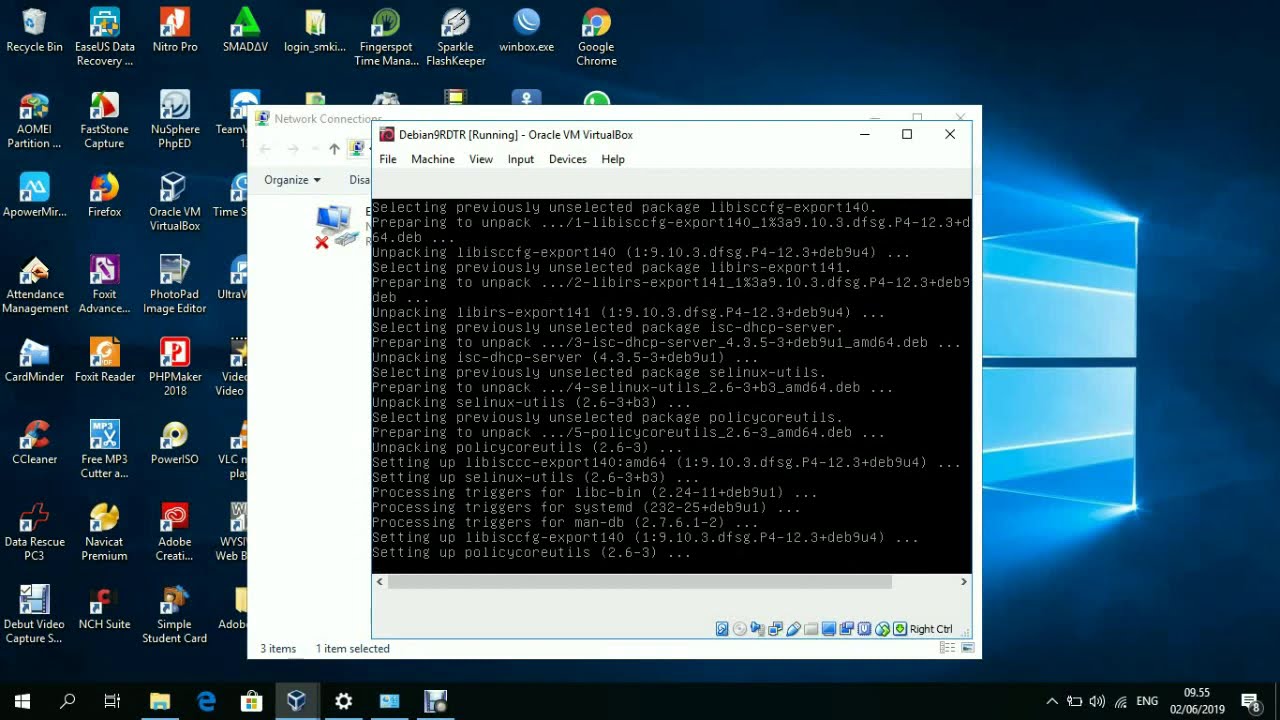Click the Right Ctrl host key label

pos(931,629)
